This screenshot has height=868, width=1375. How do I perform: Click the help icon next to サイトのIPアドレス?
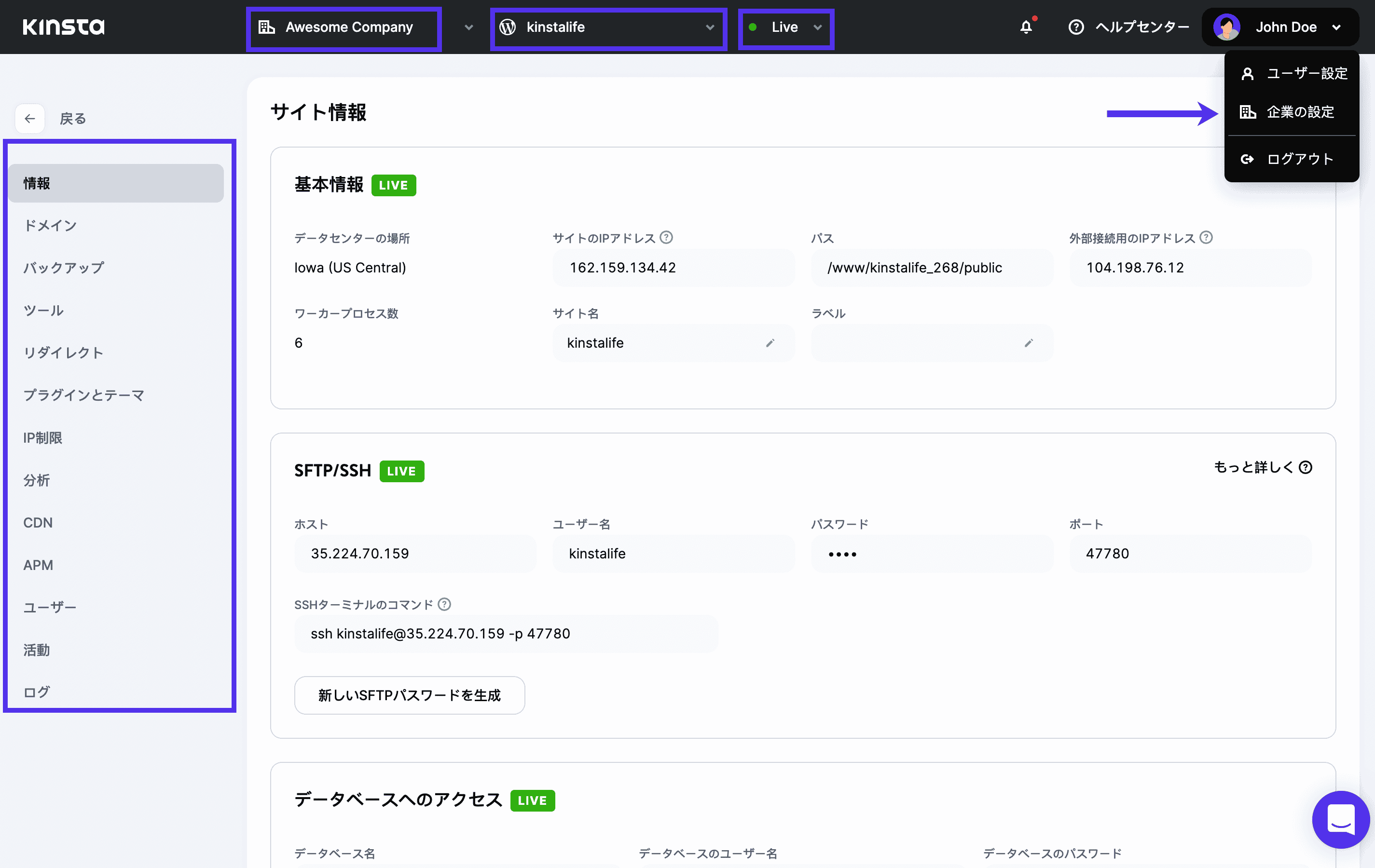pyautogui.click(x=666, y=237)
